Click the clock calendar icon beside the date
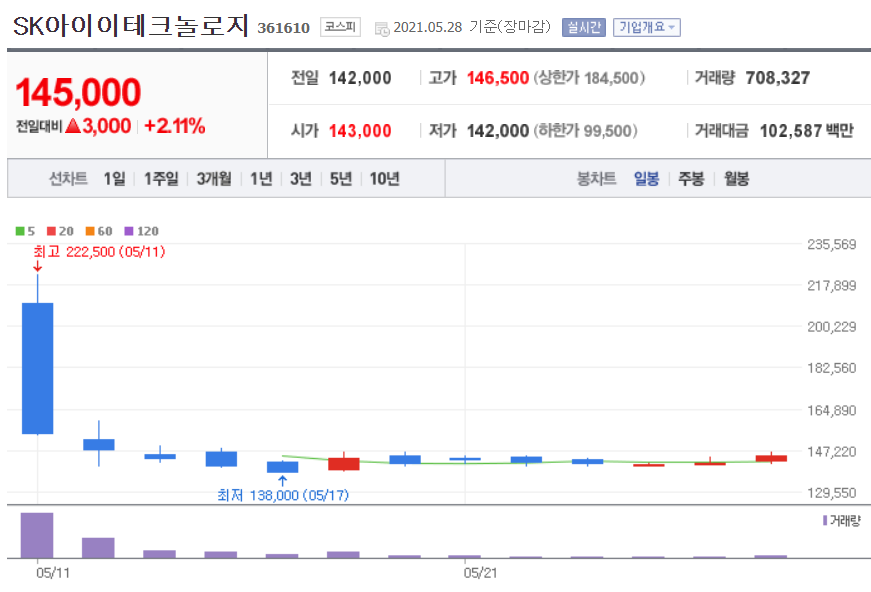This screenshot has height=592, width=871. pos(382,28)
